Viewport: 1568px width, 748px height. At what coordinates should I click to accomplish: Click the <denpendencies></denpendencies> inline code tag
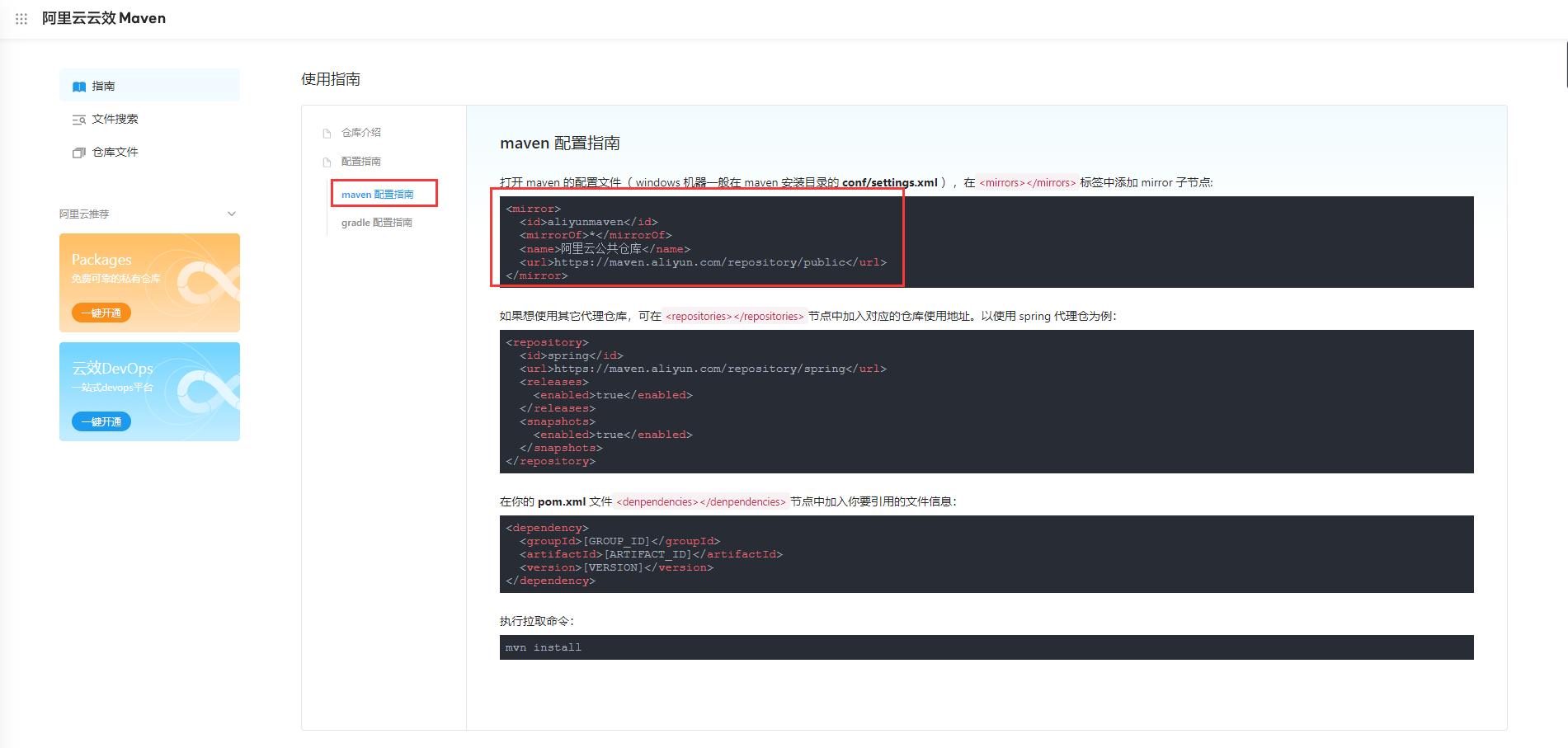point(702,501)
